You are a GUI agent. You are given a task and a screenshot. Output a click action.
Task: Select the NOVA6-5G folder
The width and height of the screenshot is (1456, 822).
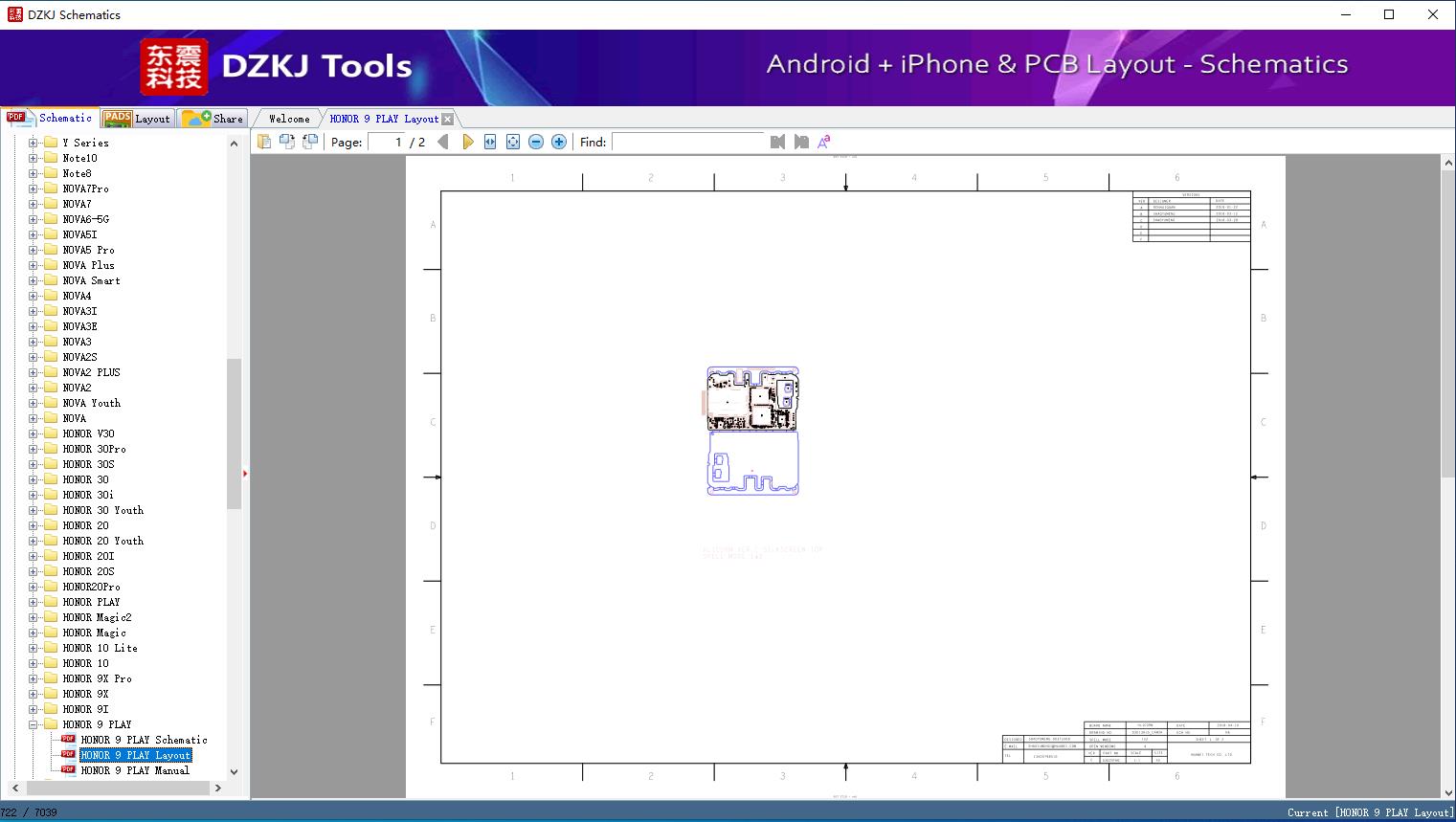pyautogui.click(x=85, y=219)
